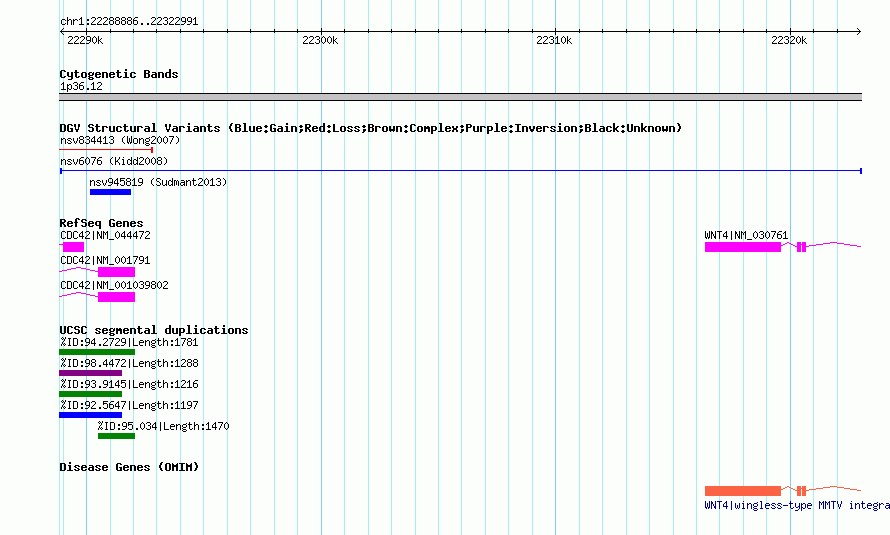Select the CDC42 NM_001791 magenta exon block
Image resolution: width=890 pixels, height=535 pixels.
116,272
